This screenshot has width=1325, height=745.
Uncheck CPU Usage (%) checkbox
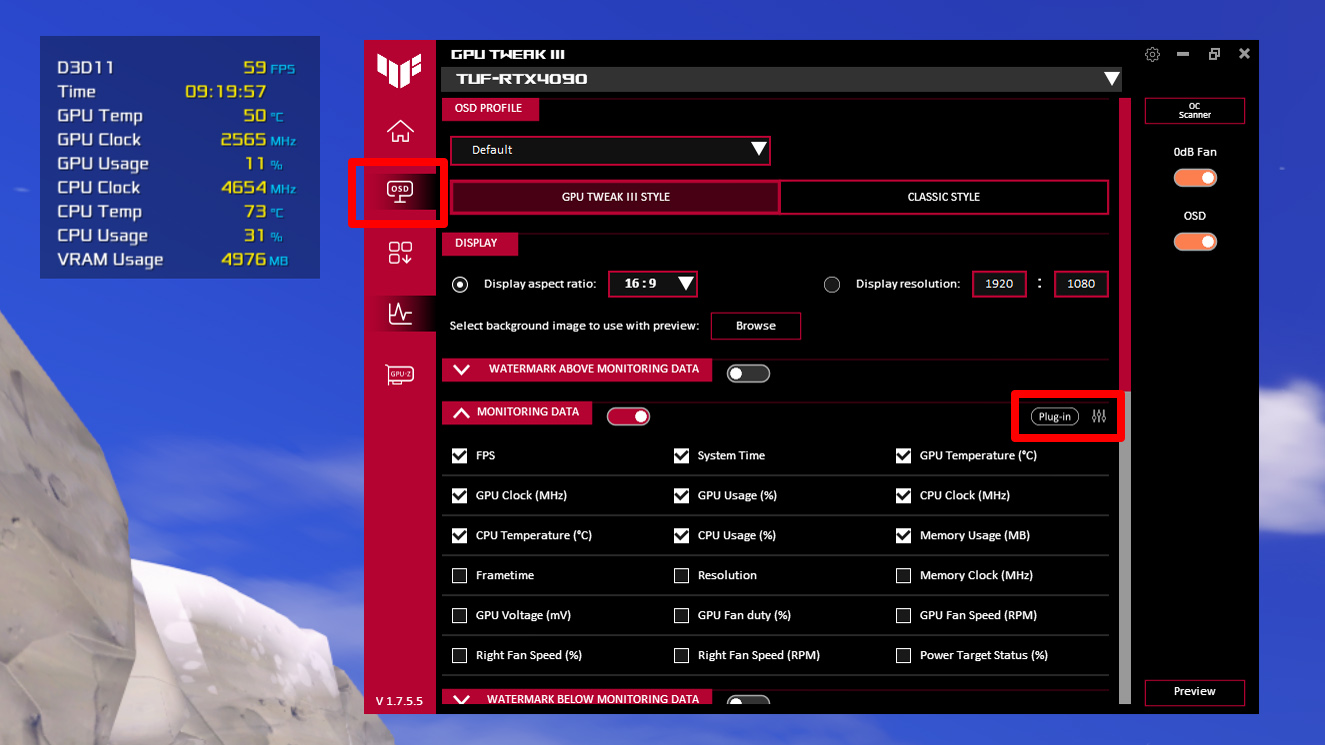682,536
